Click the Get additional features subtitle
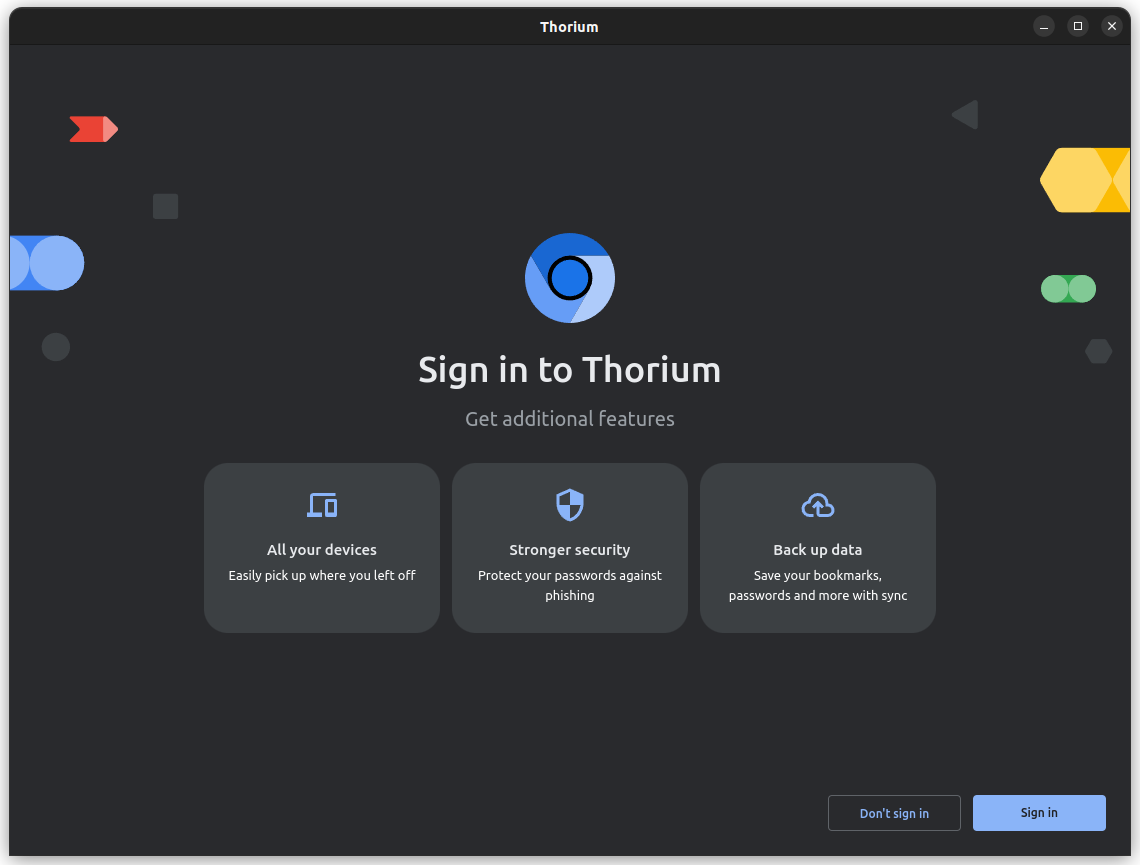 (569, 419)
